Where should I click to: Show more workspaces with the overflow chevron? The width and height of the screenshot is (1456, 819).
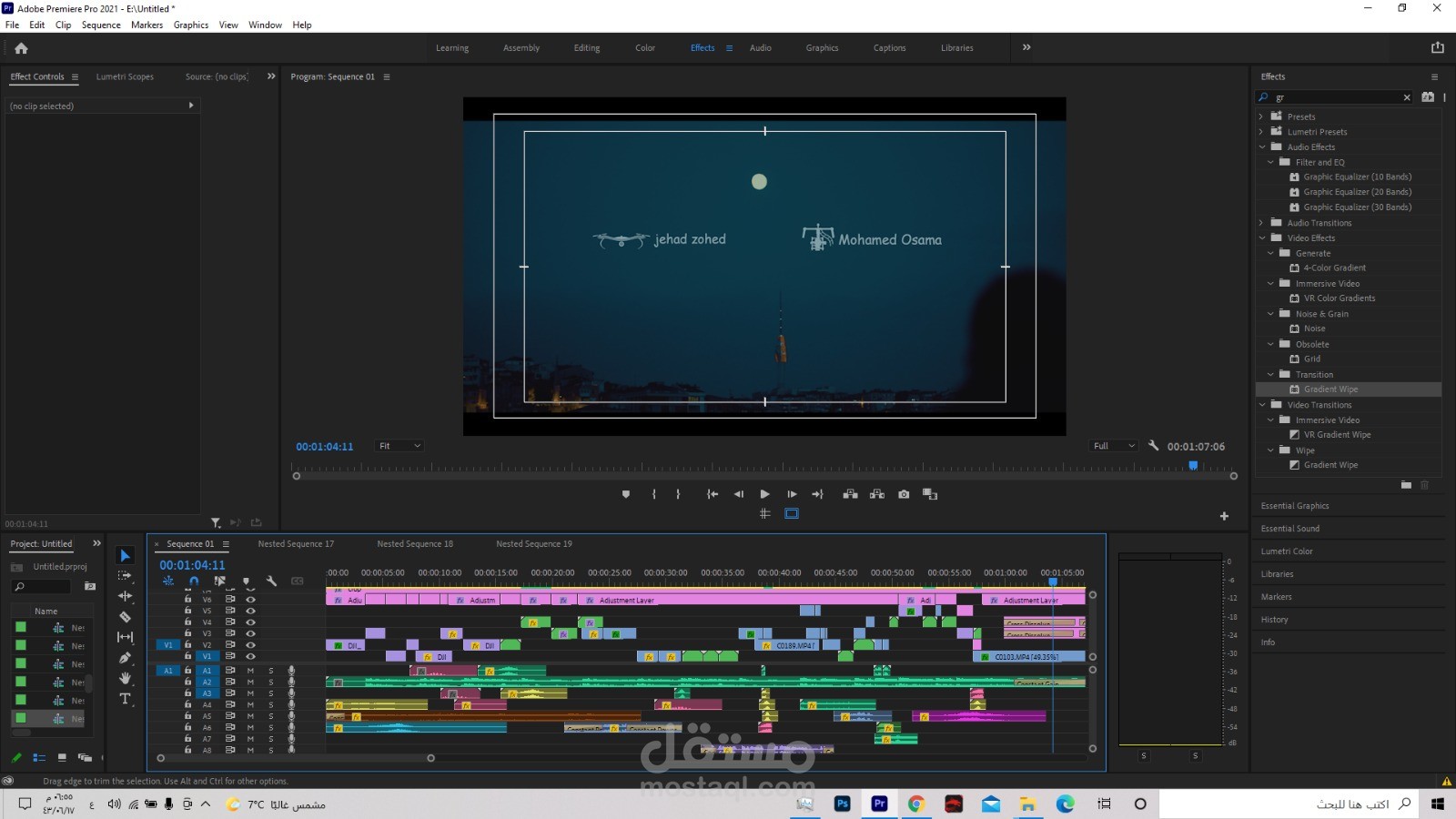coord(1026,47)
